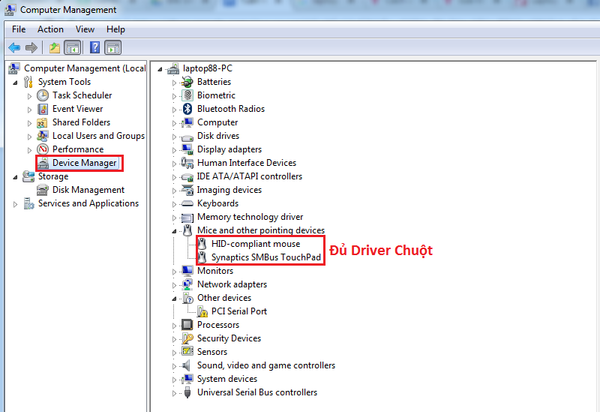
Task: Click the Performance gauge icon
Action: (x=43, y=149)
